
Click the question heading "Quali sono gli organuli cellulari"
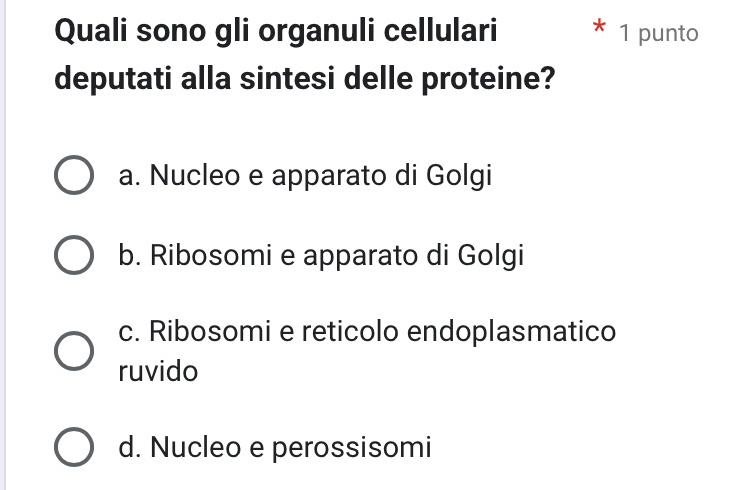coord(276,31)
